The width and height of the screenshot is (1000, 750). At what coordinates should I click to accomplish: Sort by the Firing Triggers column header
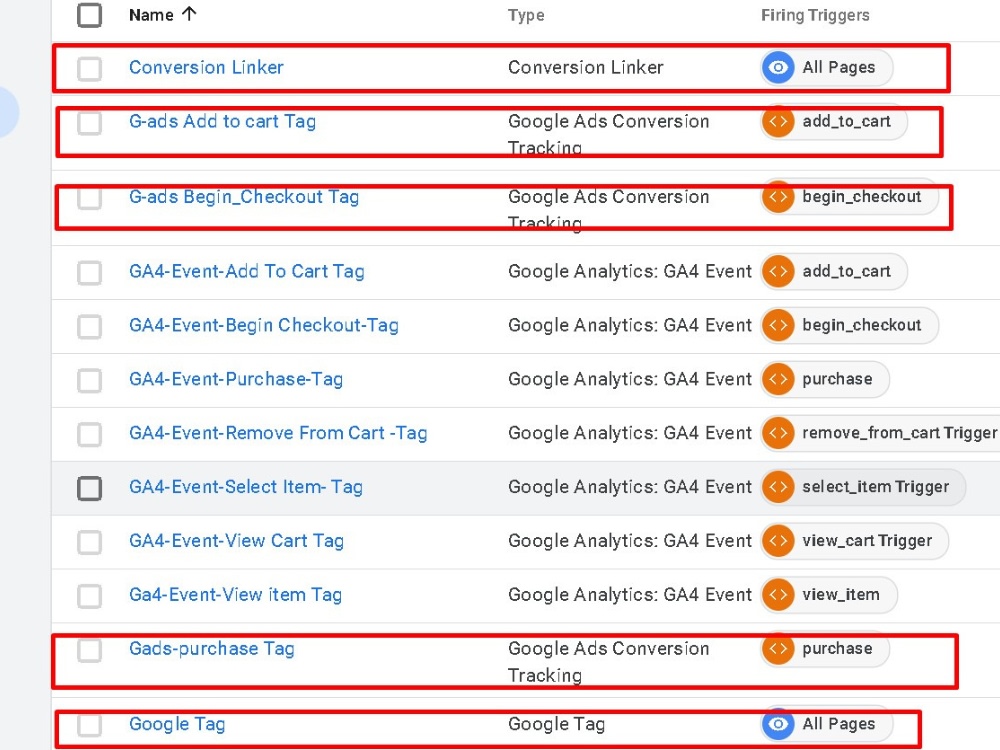pos(815,15)
